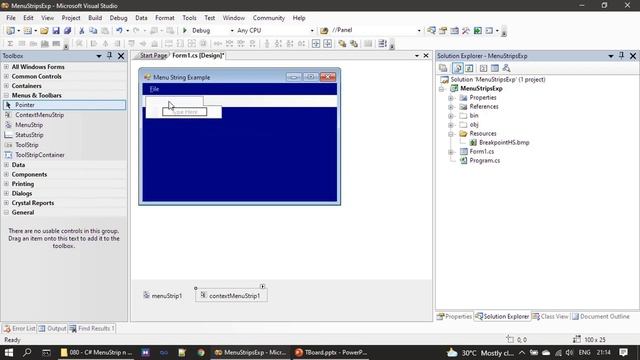
Task: Expand the Containers toolbox group
Action: tap(6, 86)
